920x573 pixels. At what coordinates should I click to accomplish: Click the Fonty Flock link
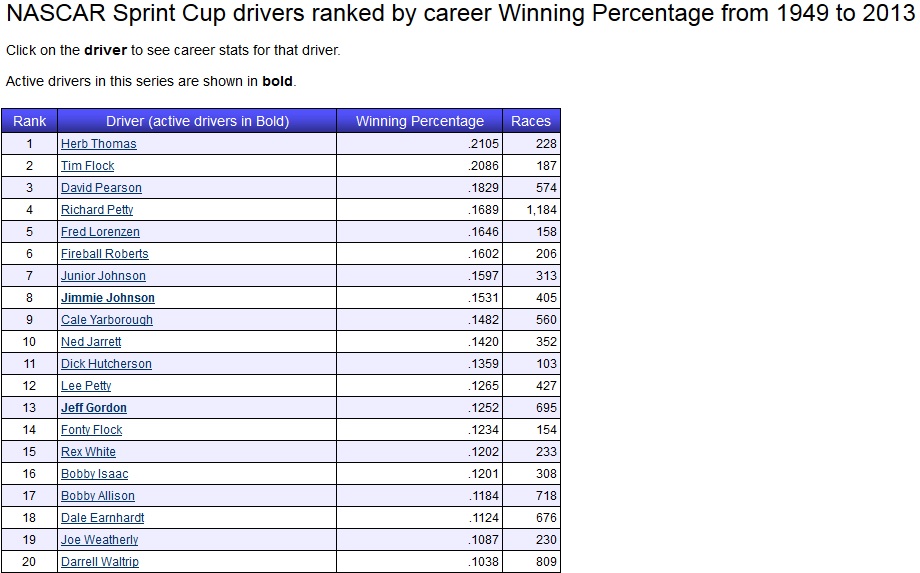pyautogui.click(x=91, y=430)
